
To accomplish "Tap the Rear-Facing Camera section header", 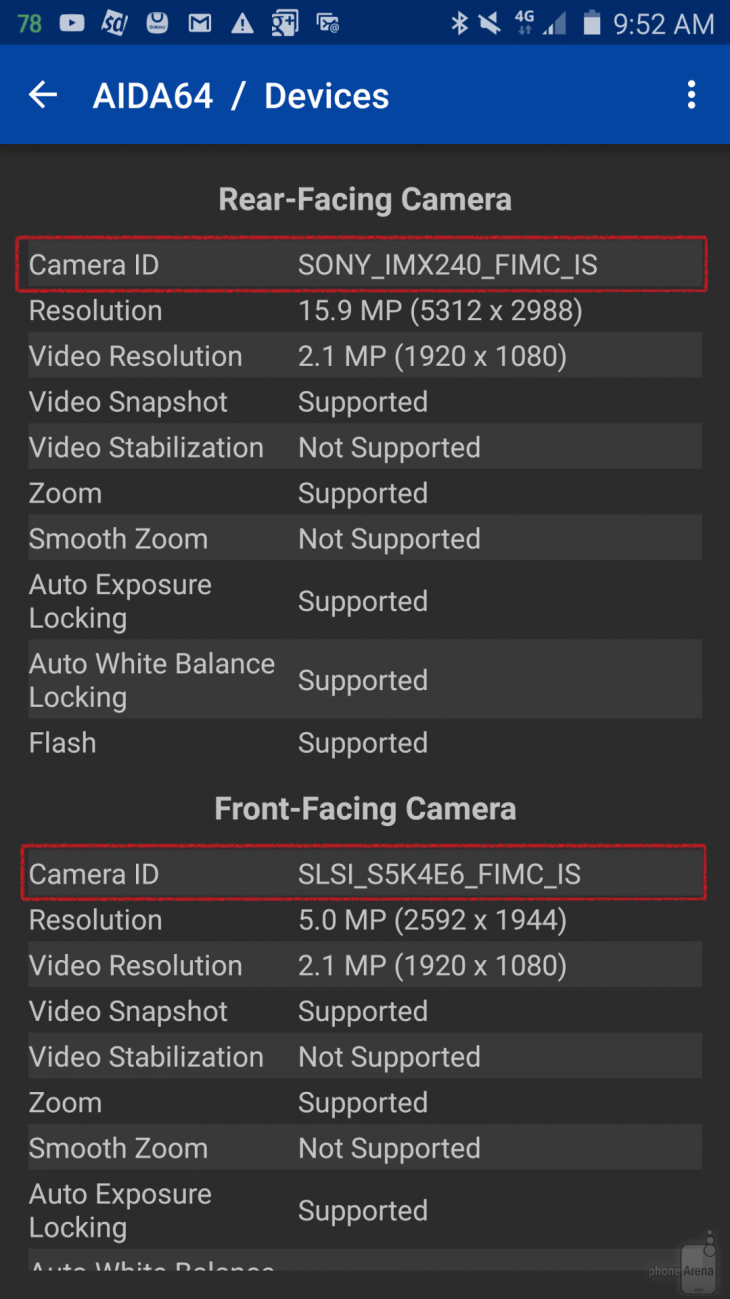I will tap(365, 199).
